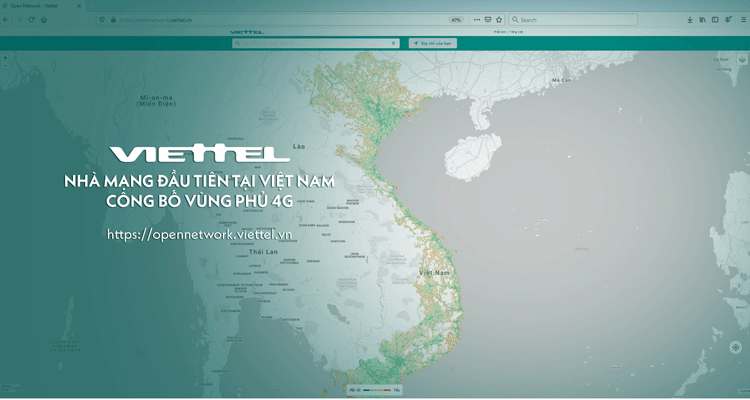Zoom in the map with plus button
Viewport: 750px width, 400px height.
tap(5, 57)
